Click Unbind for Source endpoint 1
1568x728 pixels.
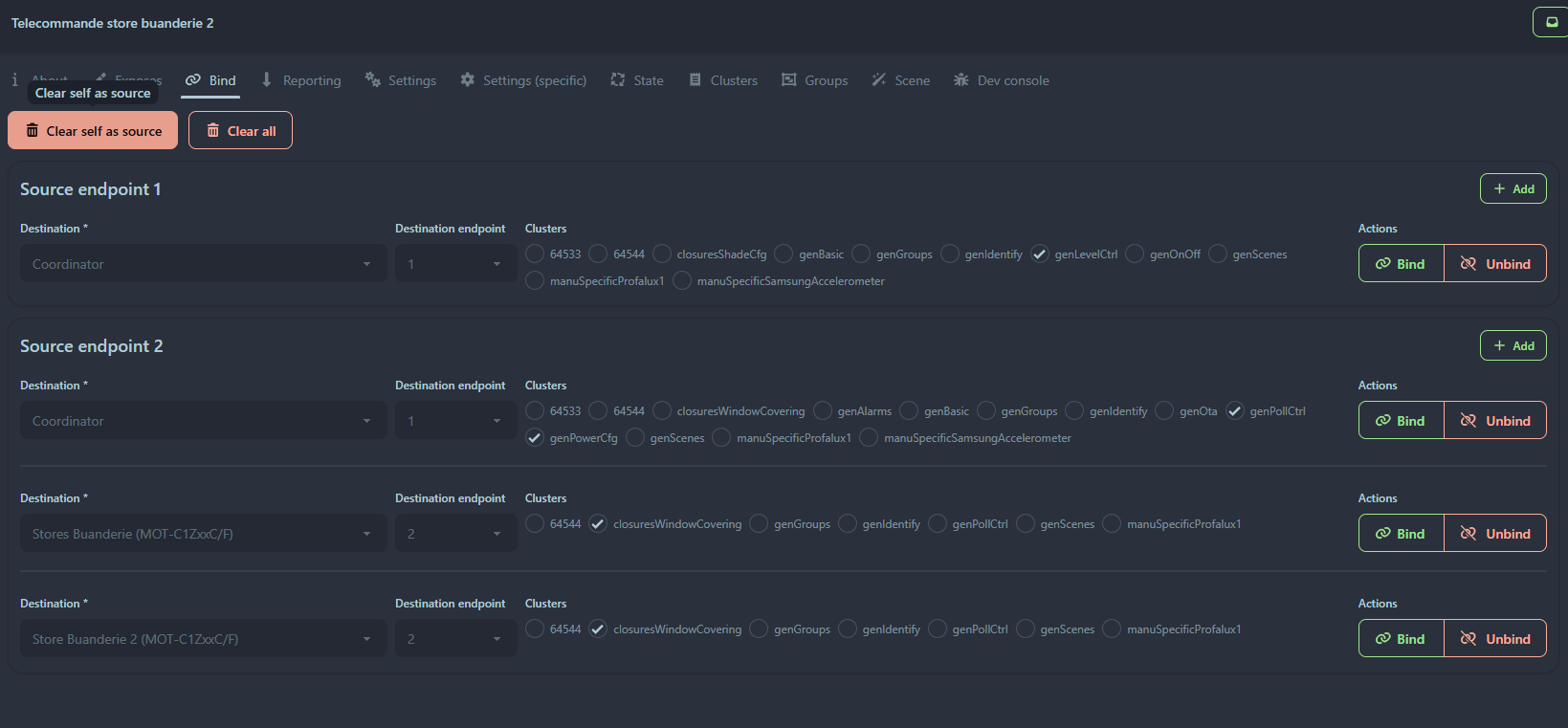1494,264
